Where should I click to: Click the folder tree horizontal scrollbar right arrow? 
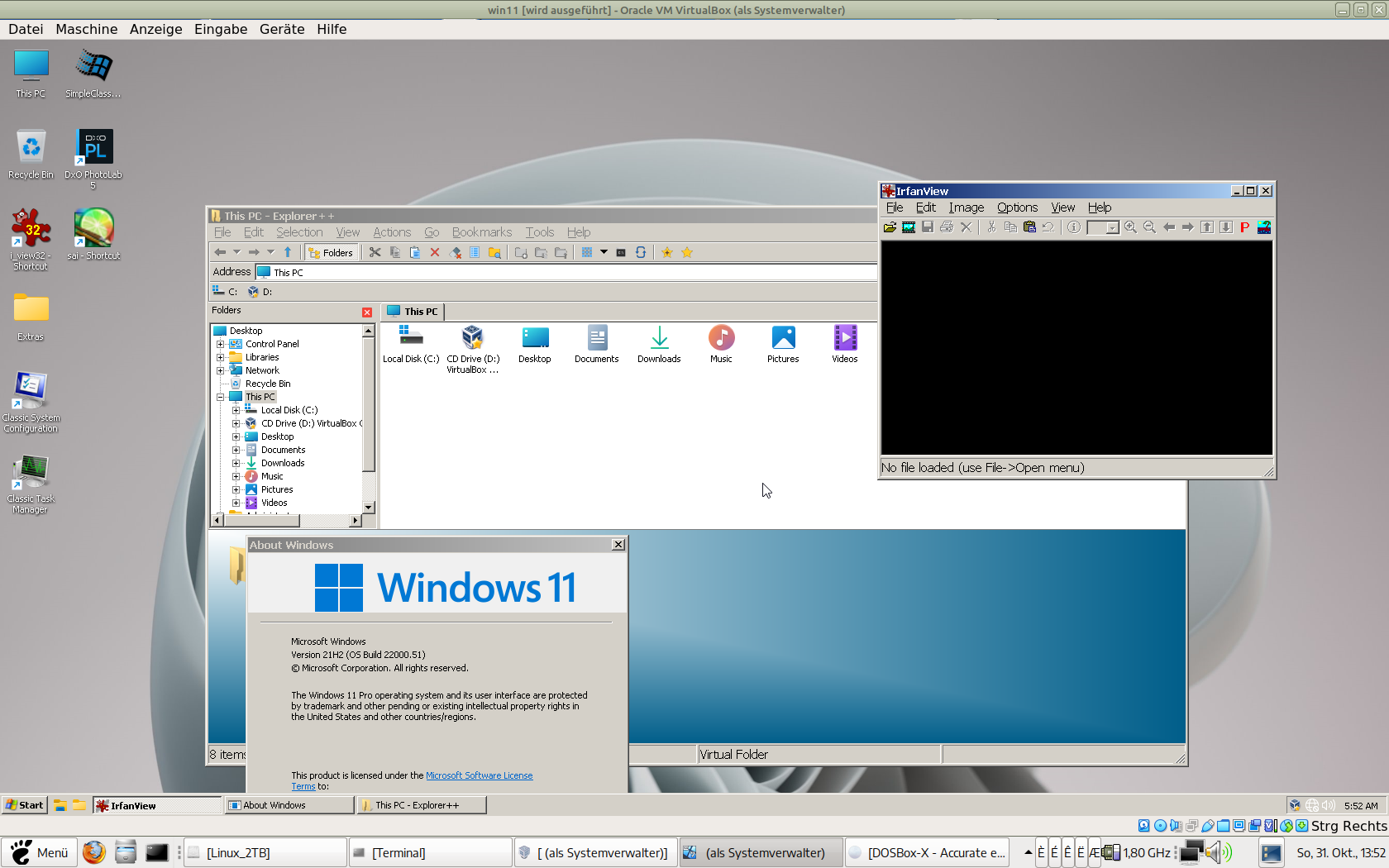coord(356,520)
